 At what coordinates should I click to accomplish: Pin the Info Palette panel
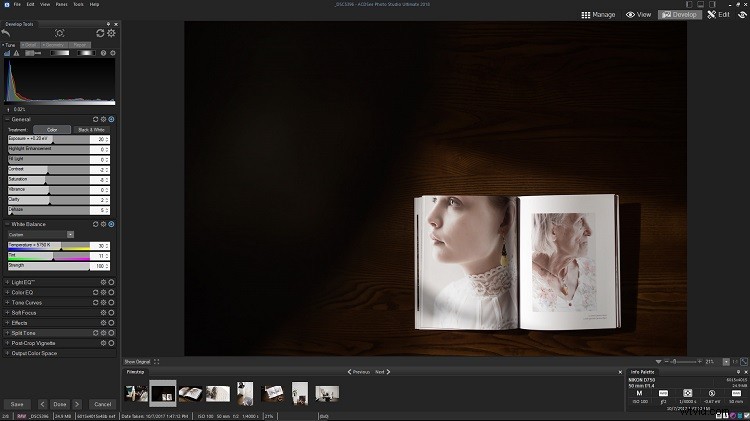tap(738, 372)
